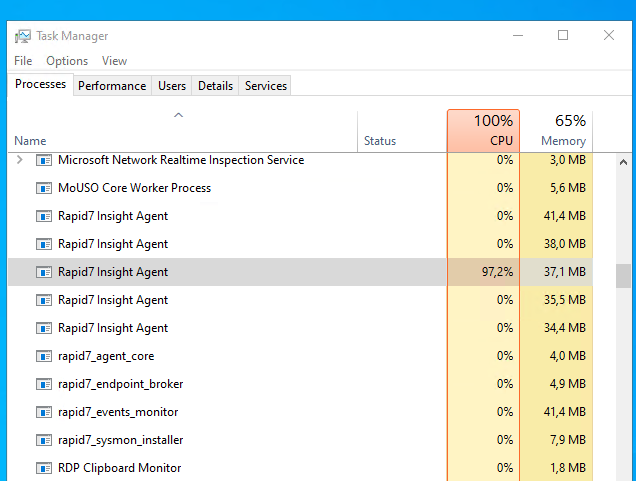The width and height of the screenshot is (636, 481).
Task: Switch to the Details tab
Action: click(x=215, y=86)
